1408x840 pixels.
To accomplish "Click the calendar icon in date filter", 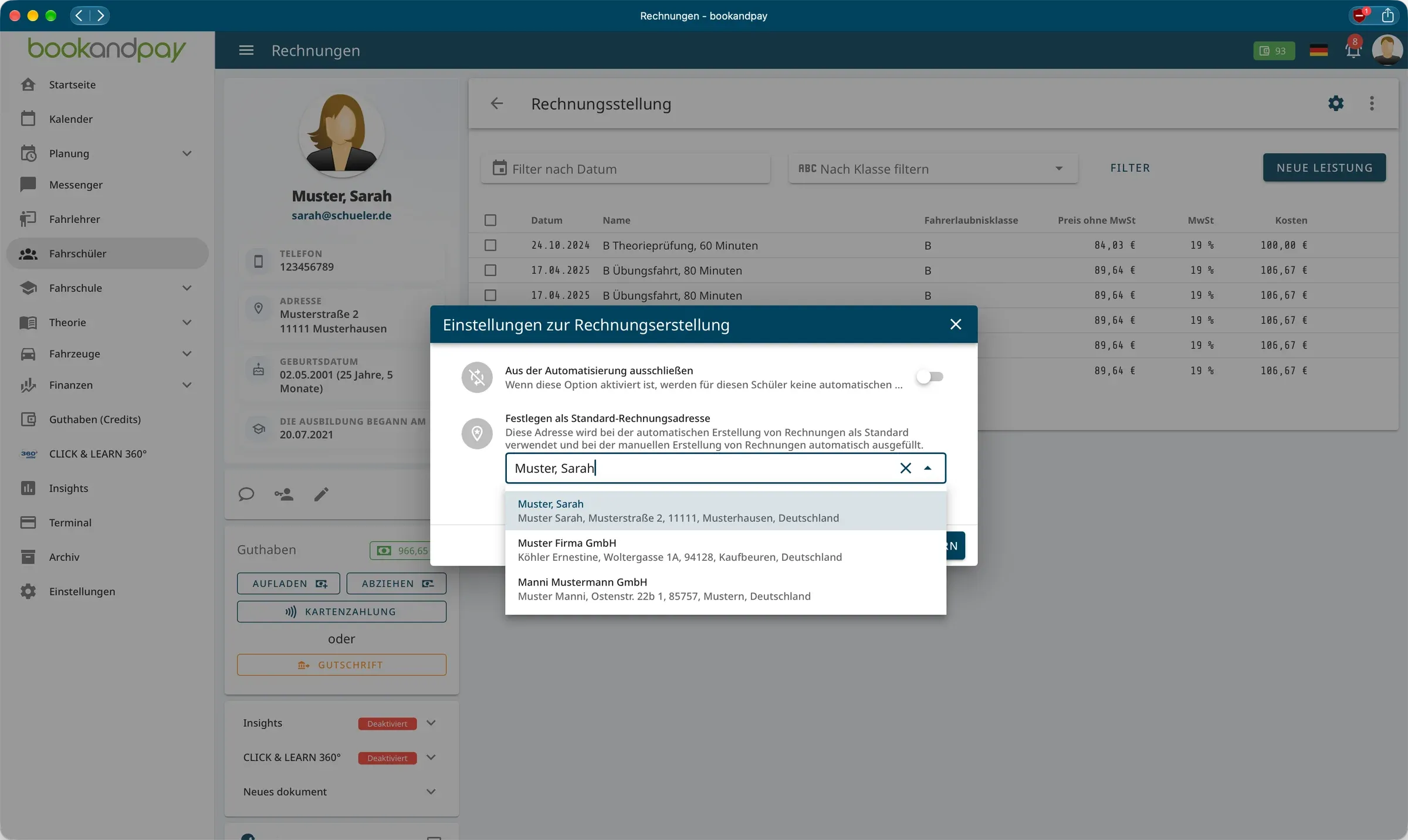I will pos(499,168).
